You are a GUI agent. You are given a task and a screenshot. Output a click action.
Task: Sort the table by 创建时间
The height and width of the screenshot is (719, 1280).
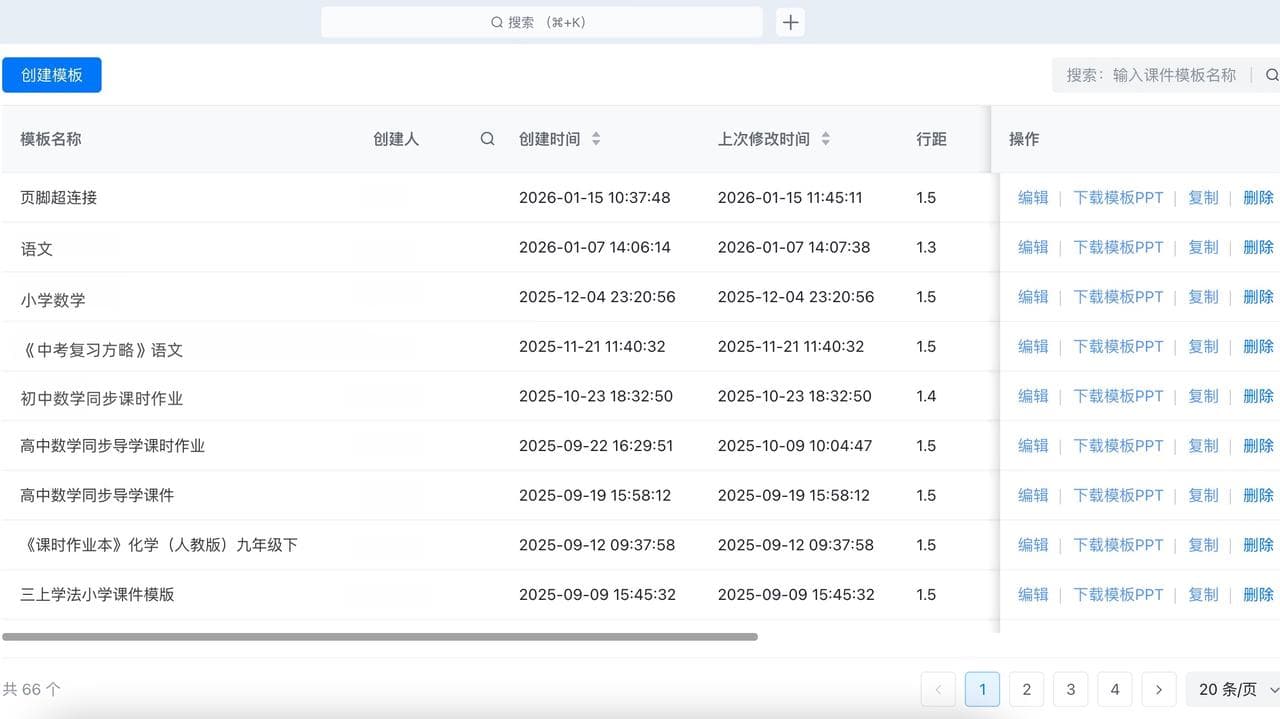click(597, 139)
